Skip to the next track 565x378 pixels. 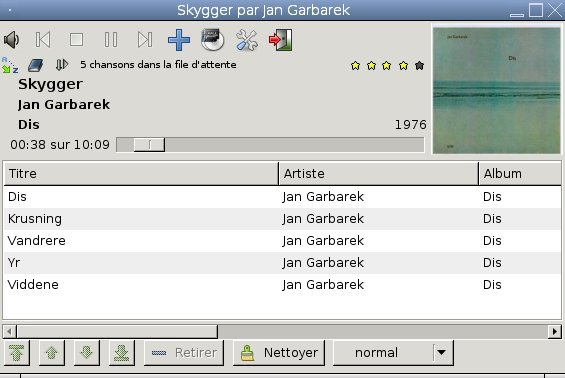coord(145,40)
